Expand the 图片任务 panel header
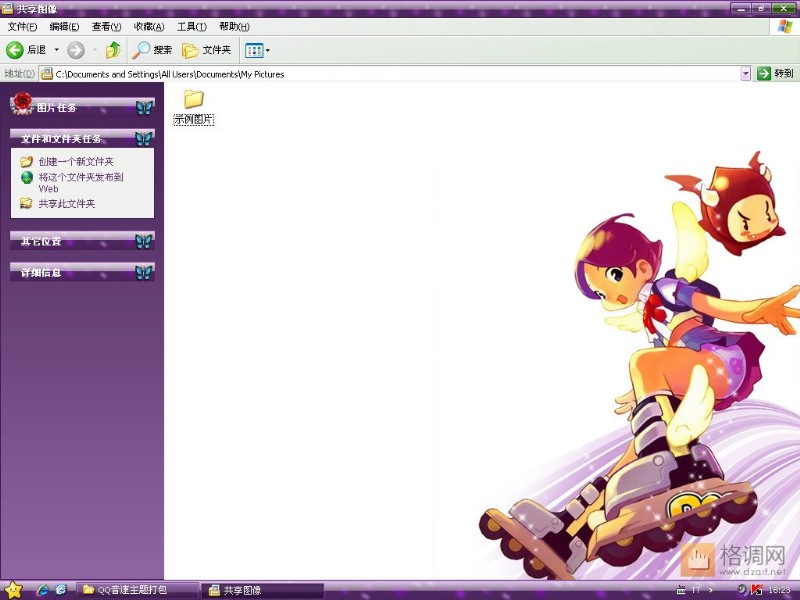The height and width of the screenshot is (600, 800). point(82,107)
